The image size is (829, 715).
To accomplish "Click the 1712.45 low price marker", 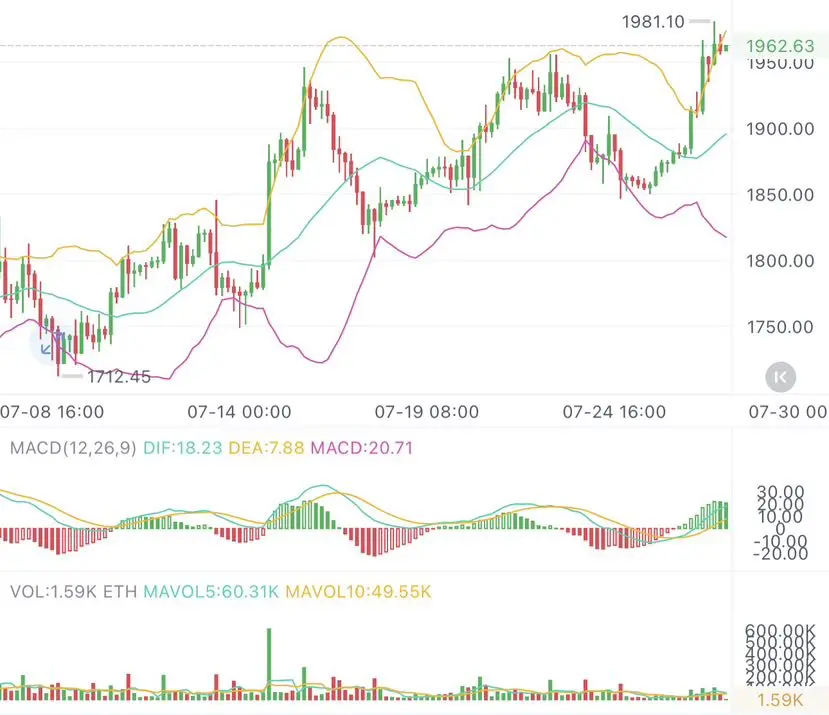I will coord(118,377).
